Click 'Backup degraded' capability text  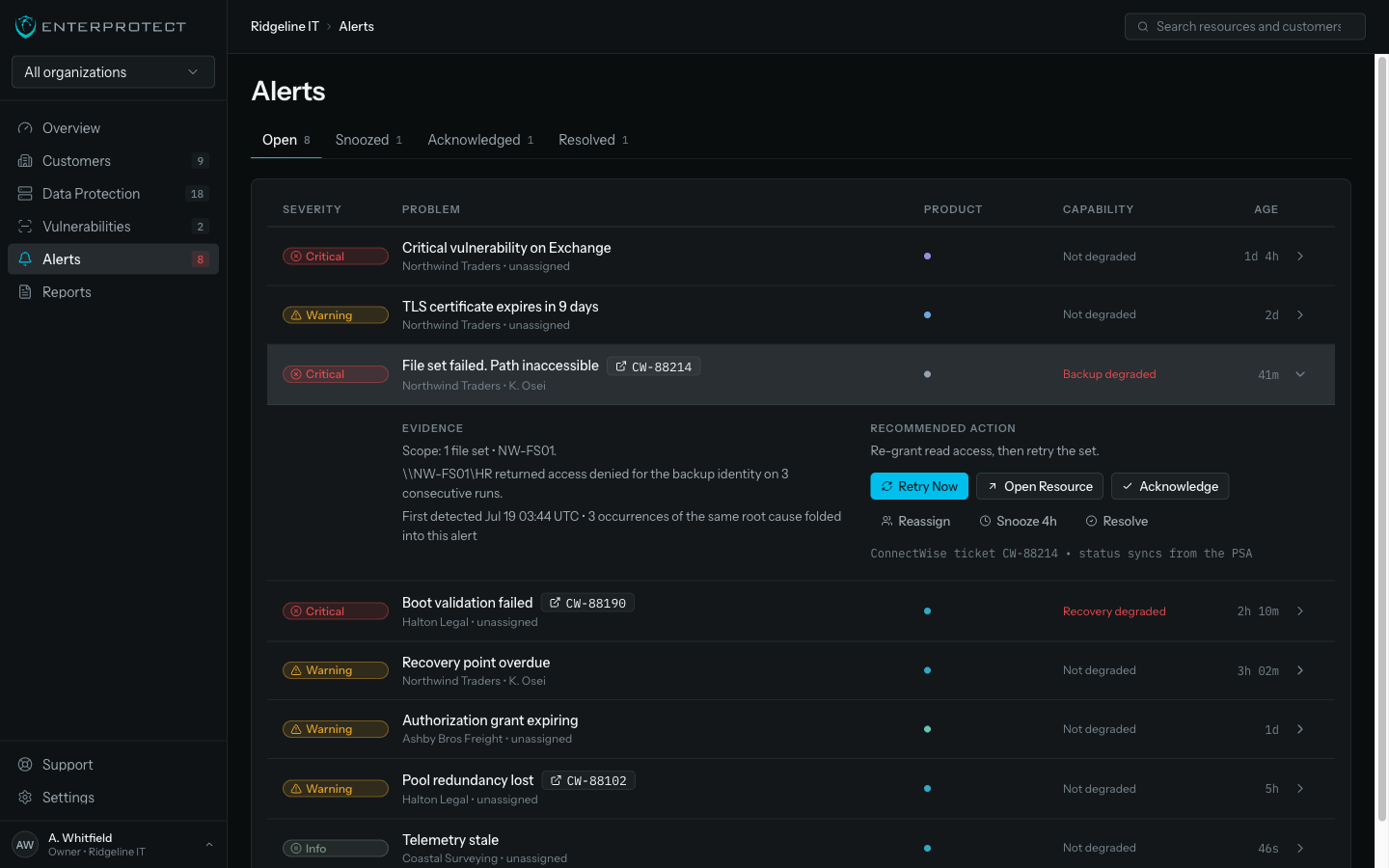click(x=1109, y=374)
